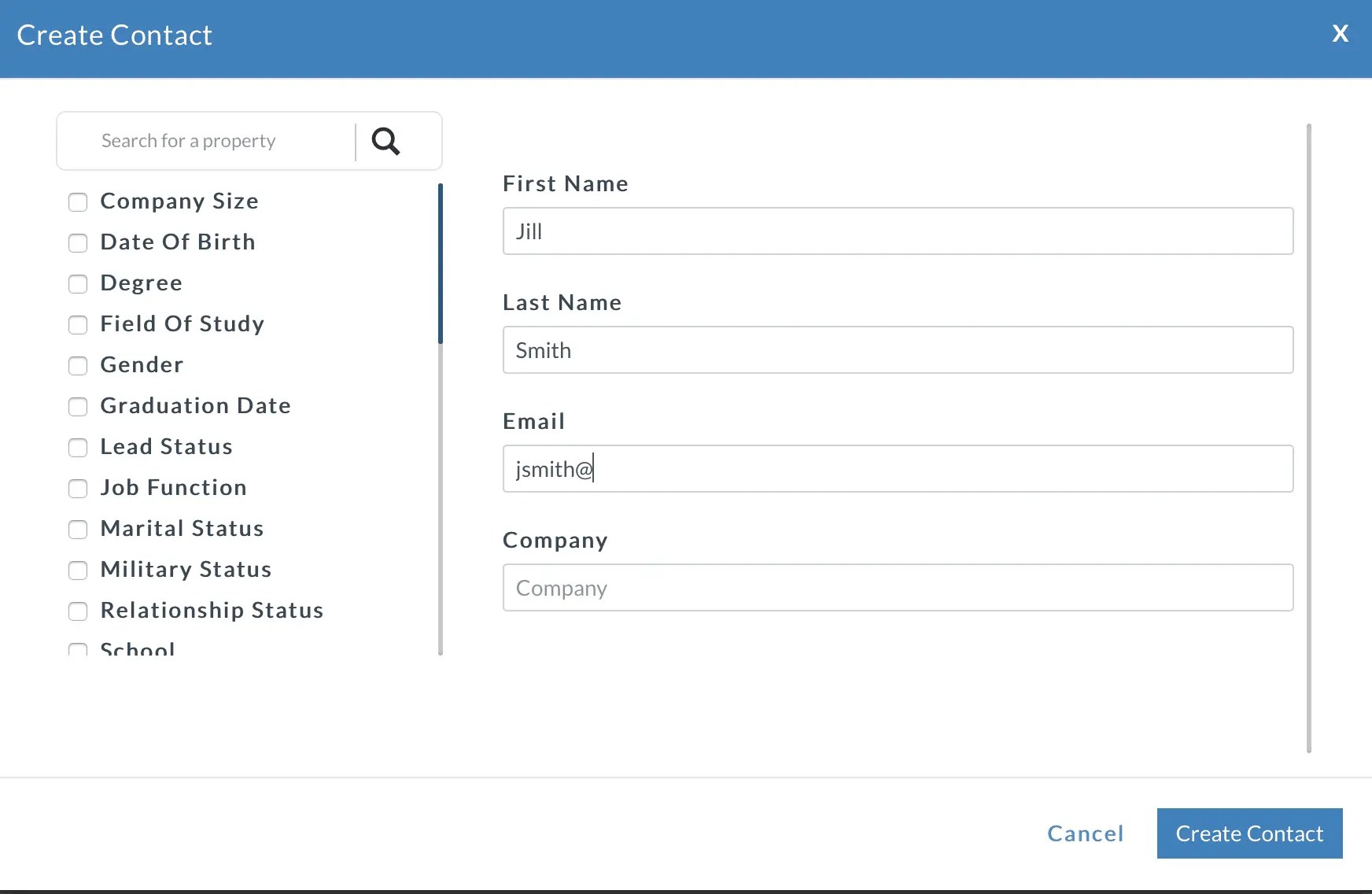Toggle the Field Of Study checkbox
This screenshot has width=1372, height=894.
click(x=78, y=325)
